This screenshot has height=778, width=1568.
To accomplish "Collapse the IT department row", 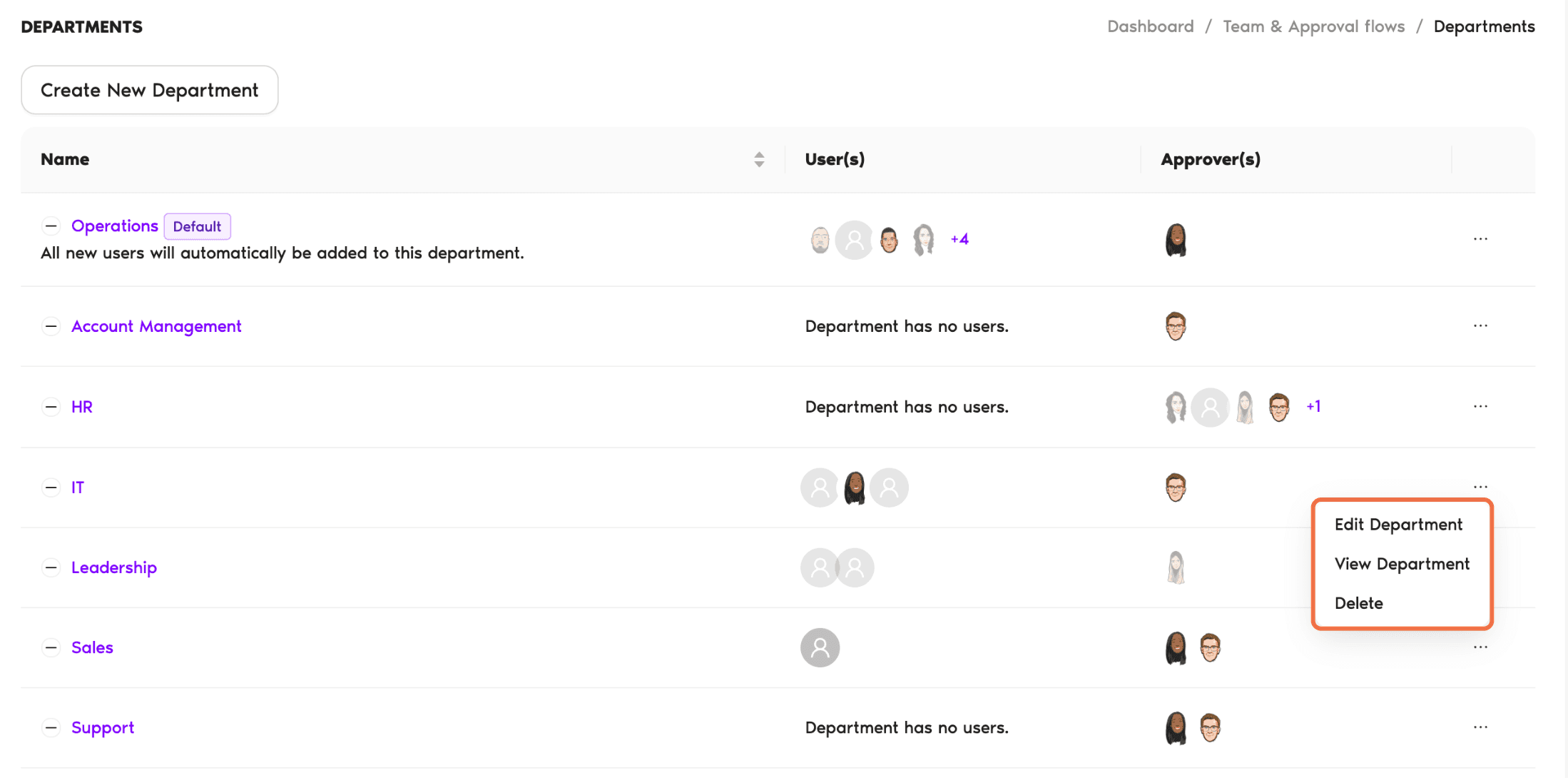I will (51, 487).
